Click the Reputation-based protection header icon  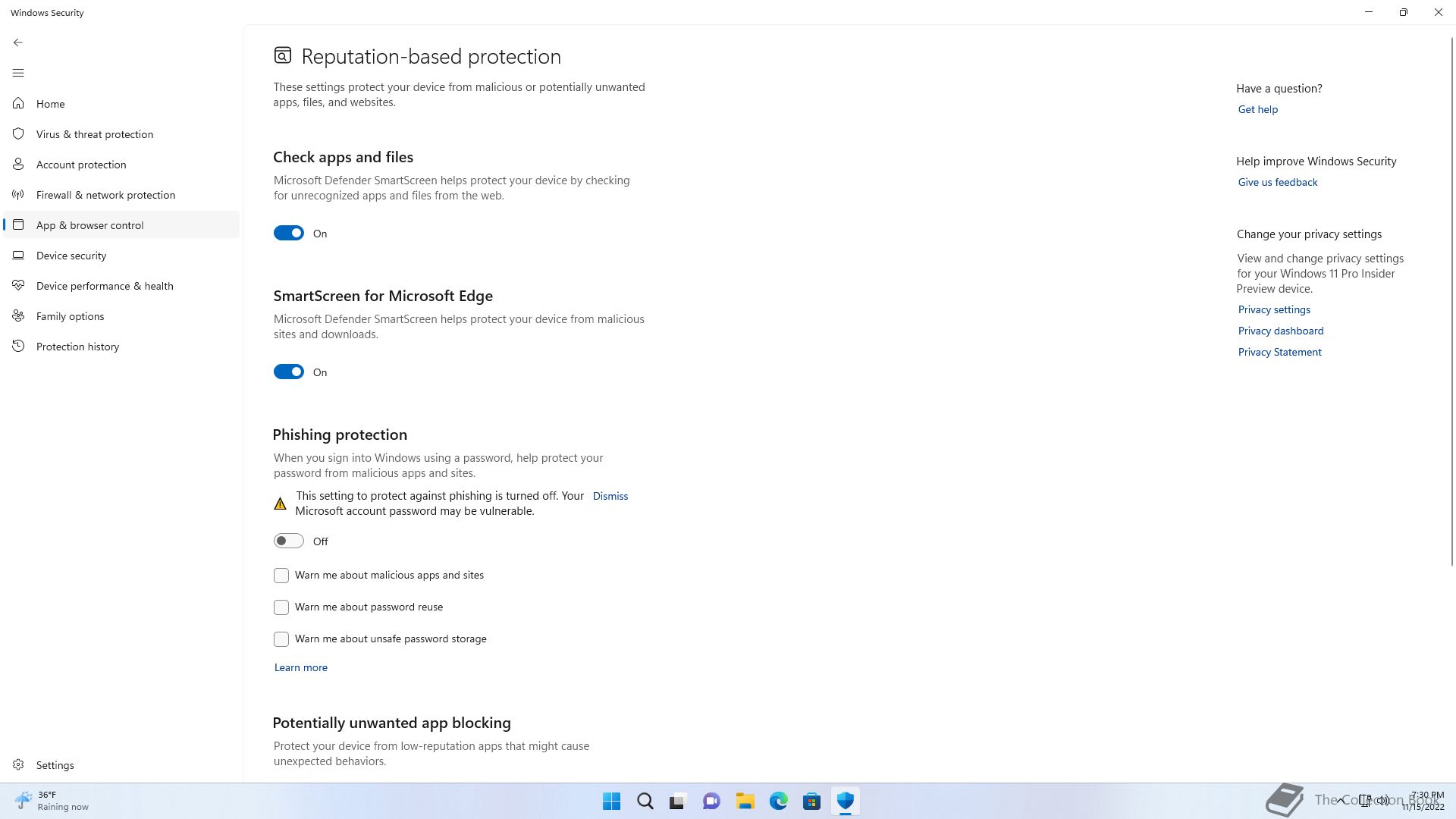[283, 55]
